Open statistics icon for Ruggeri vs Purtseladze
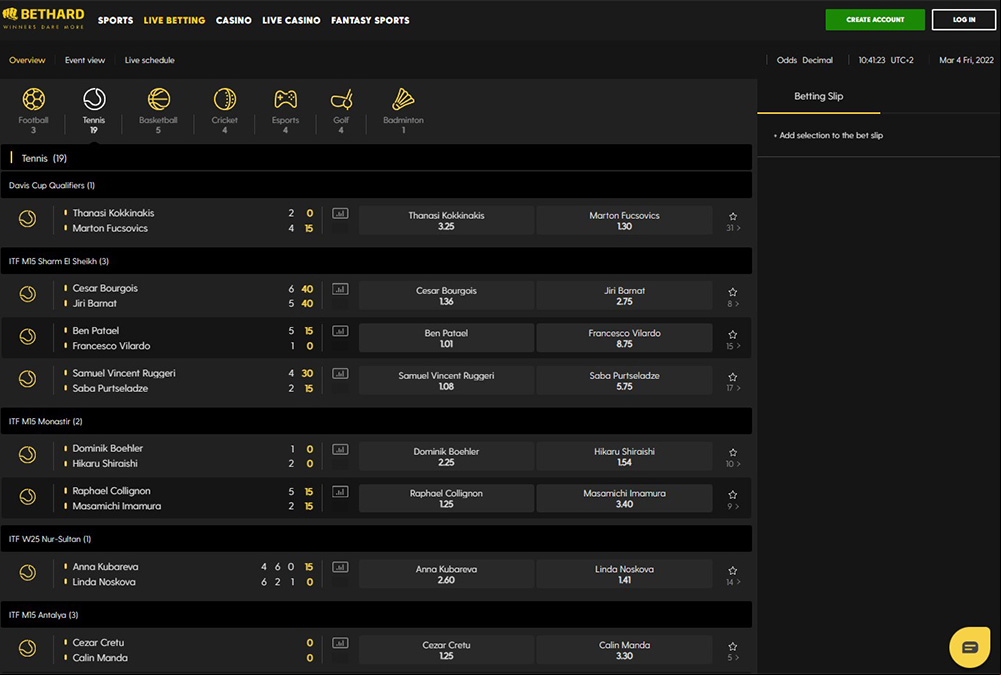Viewport: 1001px width, 675px height. (340, 374)
